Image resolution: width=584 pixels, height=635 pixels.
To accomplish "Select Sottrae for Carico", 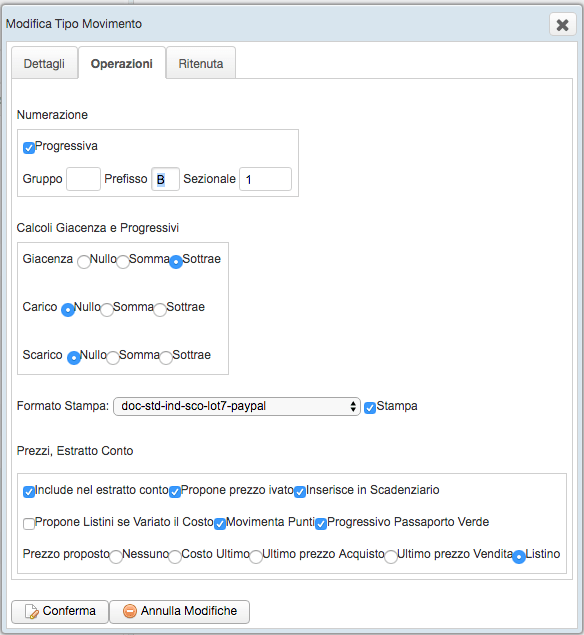I will 160,310.
